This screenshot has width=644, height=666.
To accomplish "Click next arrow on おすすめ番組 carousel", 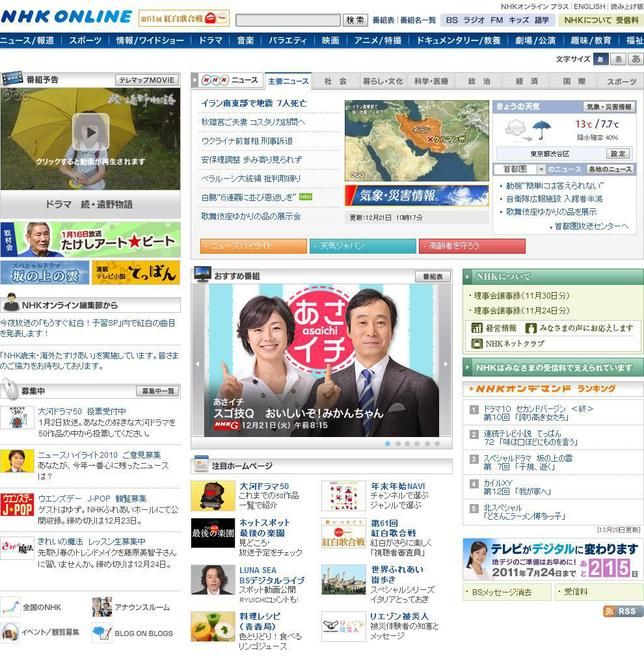I will (445, 364).
